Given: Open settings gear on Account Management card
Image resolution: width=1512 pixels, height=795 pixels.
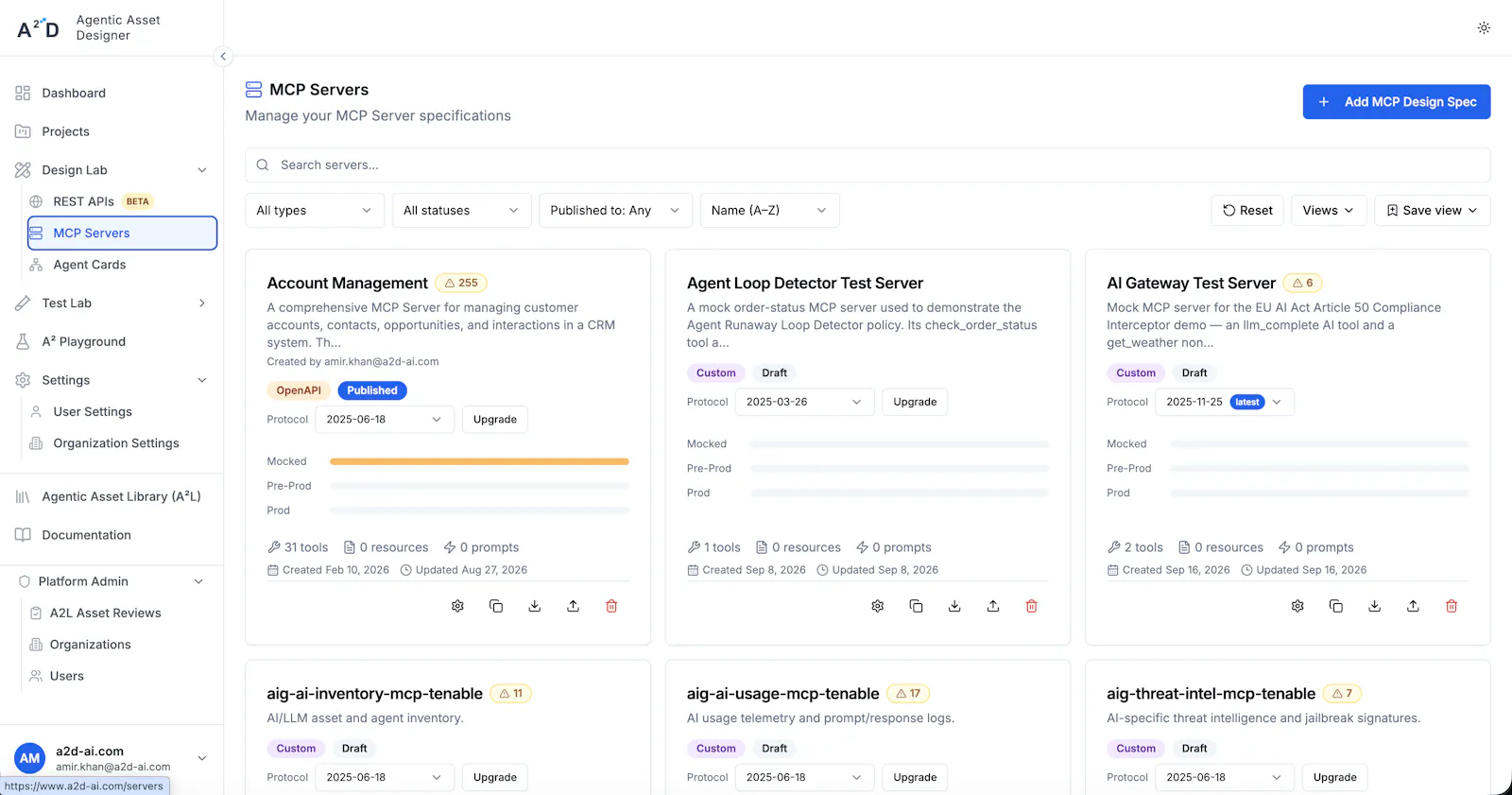Looking at the screenshot, I should [457, 606].
